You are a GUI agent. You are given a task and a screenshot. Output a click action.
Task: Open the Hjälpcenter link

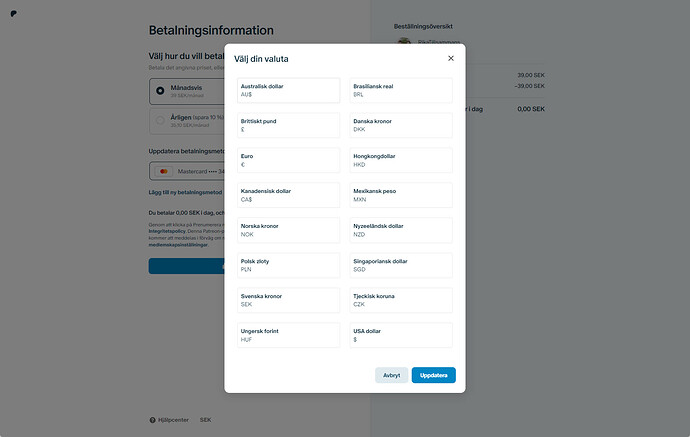[x=176, y=420]
